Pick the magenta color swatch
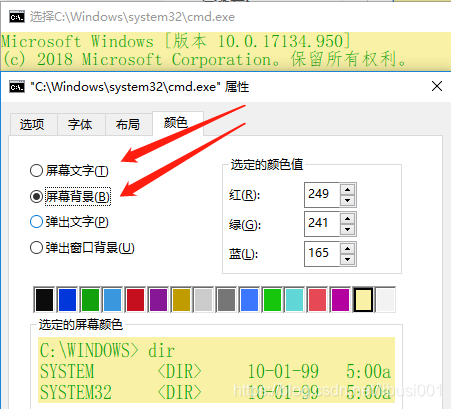Image resolution: width=451 pixels, height=409 pixels. click(x=340, y=300)
